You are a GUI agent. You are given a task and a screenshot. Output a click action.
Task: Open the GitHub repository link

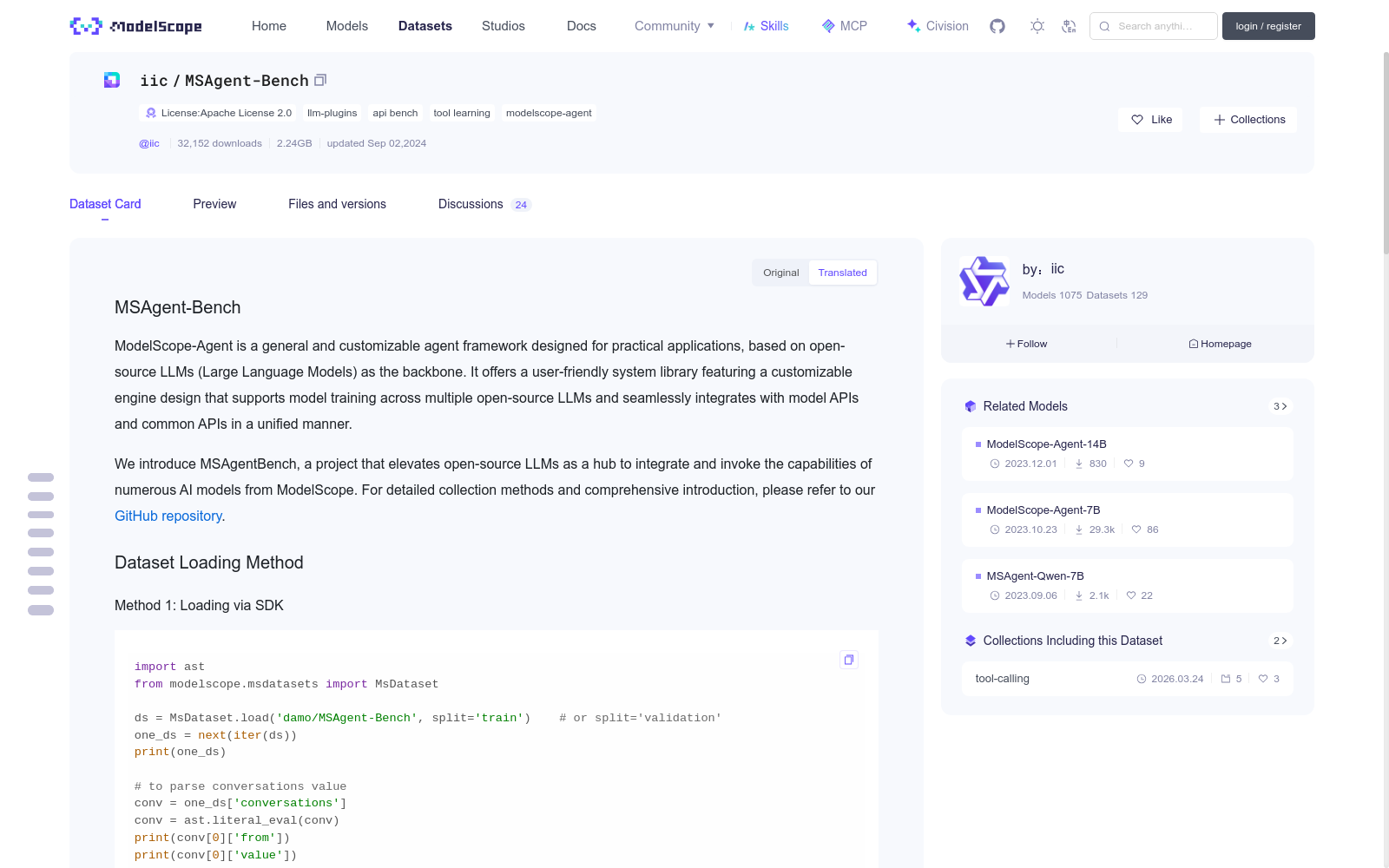pos(168,516)
